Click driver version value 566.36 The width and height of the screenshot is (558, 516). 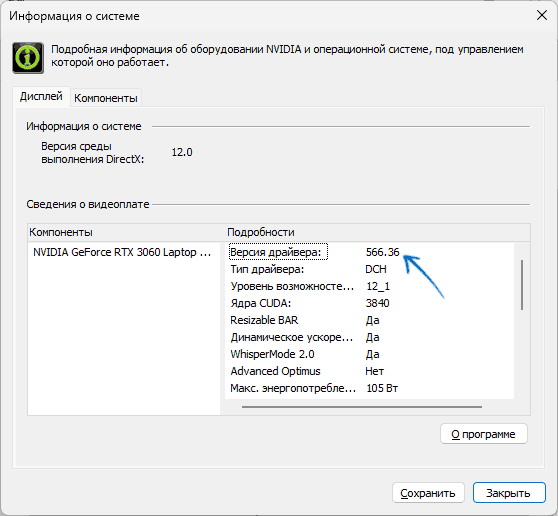tap(383, 252)
